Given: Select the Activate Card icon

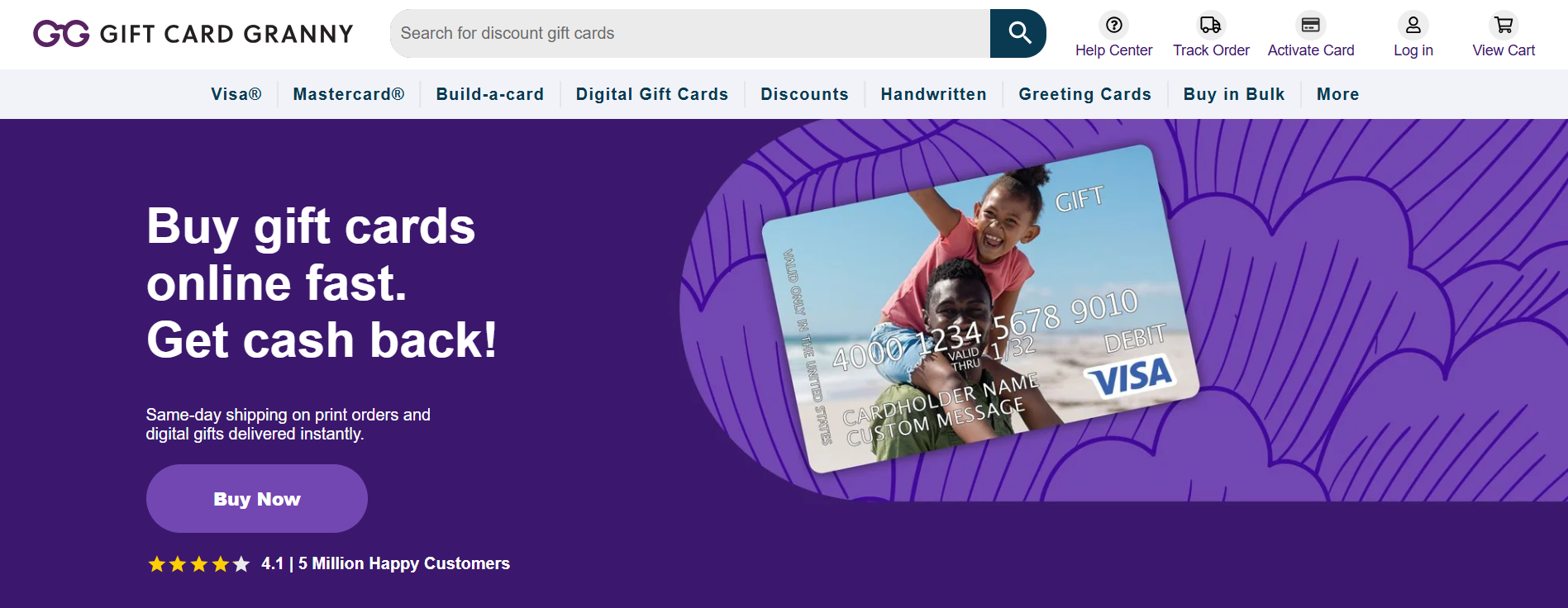Looking at the screenshot, I should coord(1311,25).
